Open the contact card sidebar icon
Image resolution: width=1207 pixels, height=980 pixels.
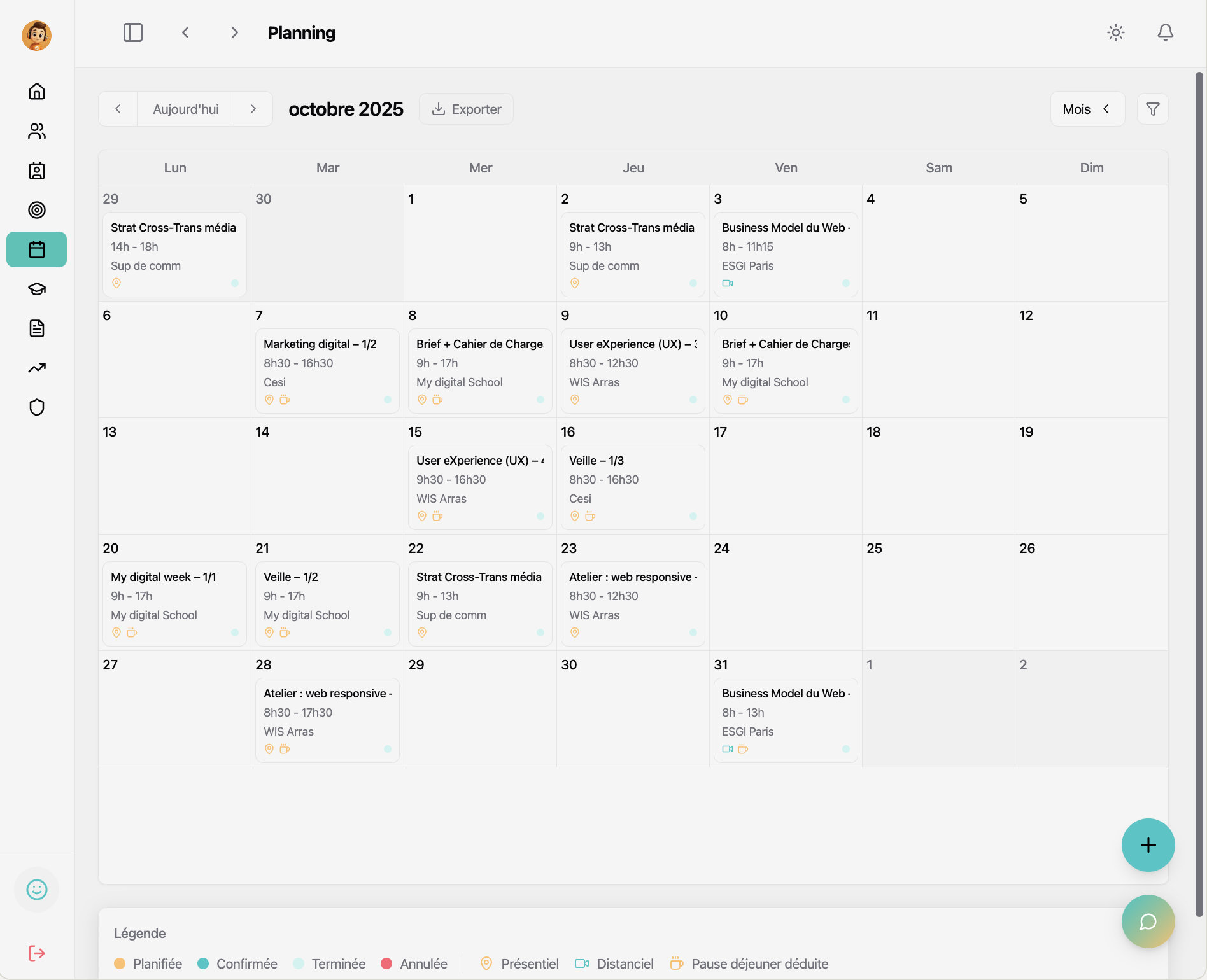tap(36, 171)
